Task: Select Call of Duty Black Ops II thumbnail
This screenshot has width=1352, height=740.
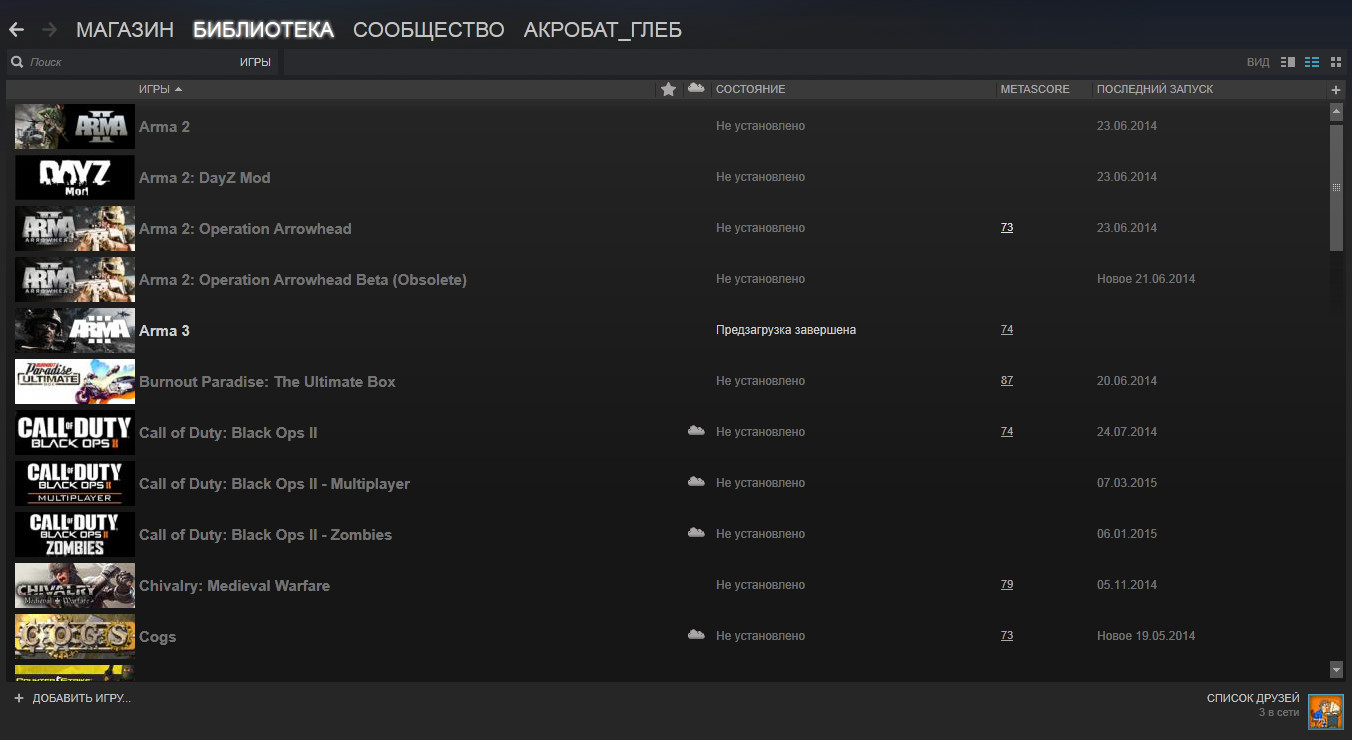Action: click(x=75, y=432)
